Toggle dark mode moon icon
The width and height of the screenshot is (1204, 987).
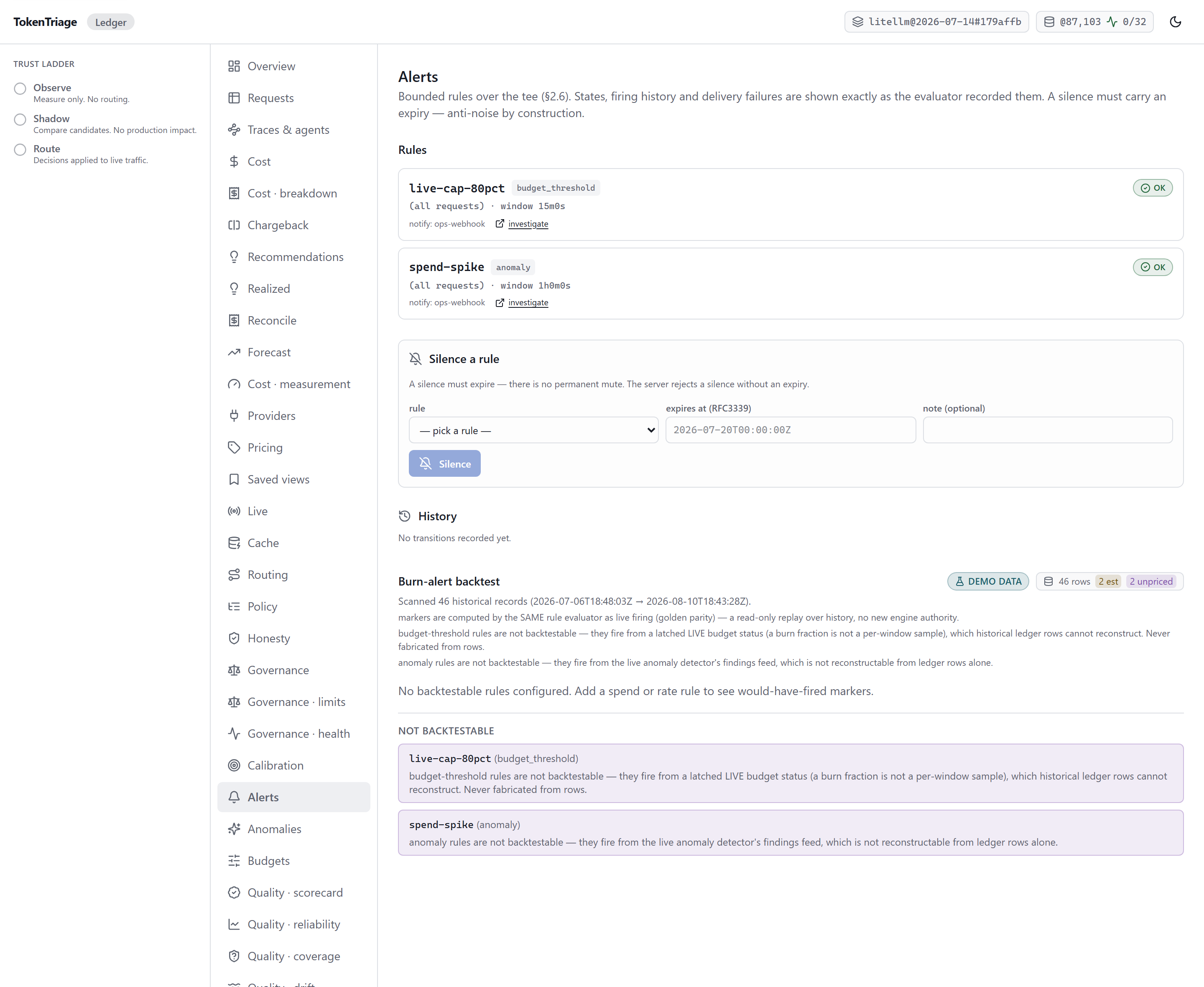point(1176,22)
